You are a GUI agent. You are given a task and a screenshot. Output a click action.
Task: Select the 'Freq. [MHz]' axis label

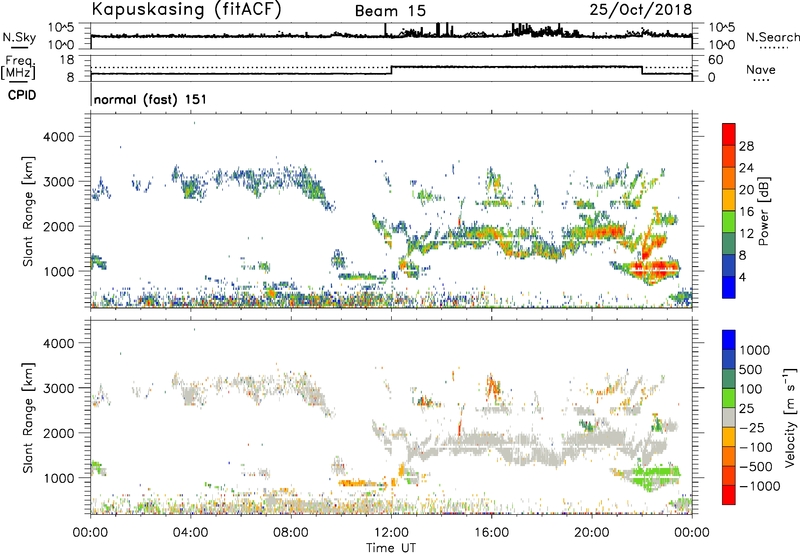[18, 67]
